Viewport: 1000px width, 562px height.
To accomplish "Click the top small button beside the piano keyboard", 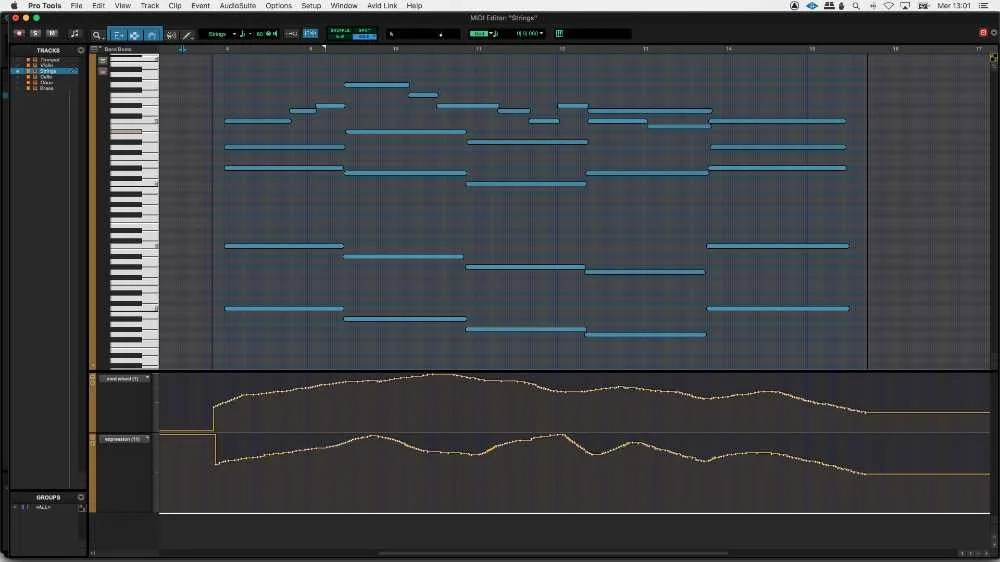I will click(103, 61).
